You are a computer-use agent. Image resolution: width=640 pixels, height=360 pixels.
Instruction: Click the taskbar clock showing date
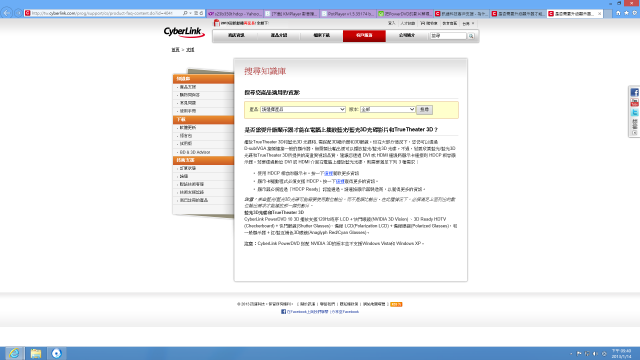pyautogui.click(x=621, y=353)
